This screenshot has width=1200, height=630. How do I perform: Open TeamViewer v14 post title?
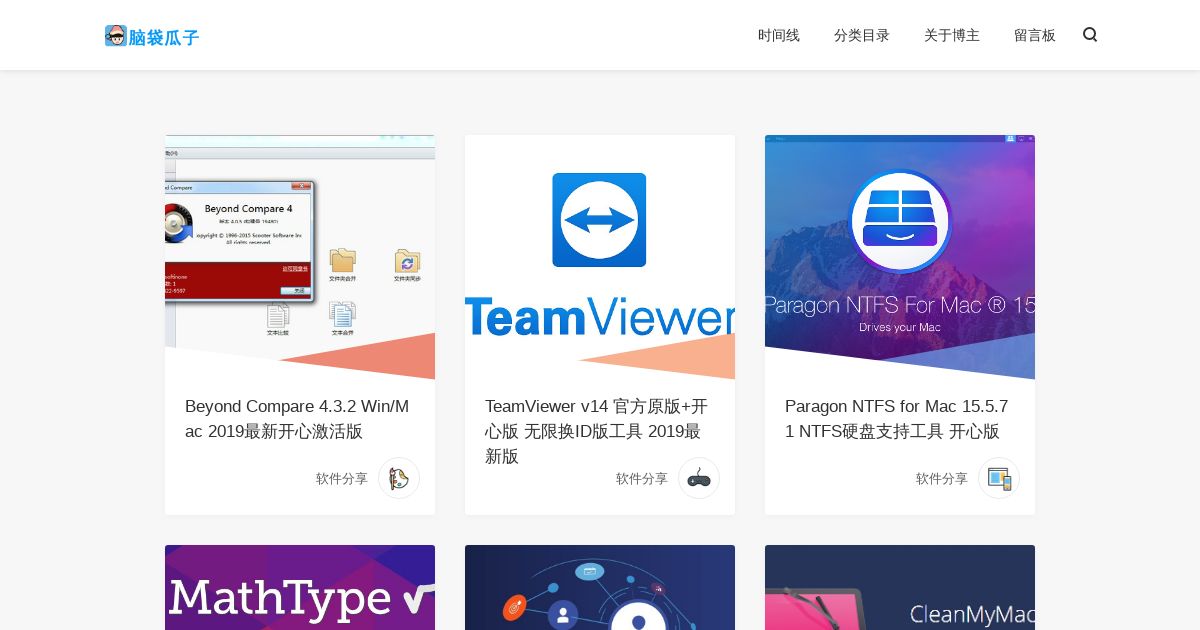[597, 431]
